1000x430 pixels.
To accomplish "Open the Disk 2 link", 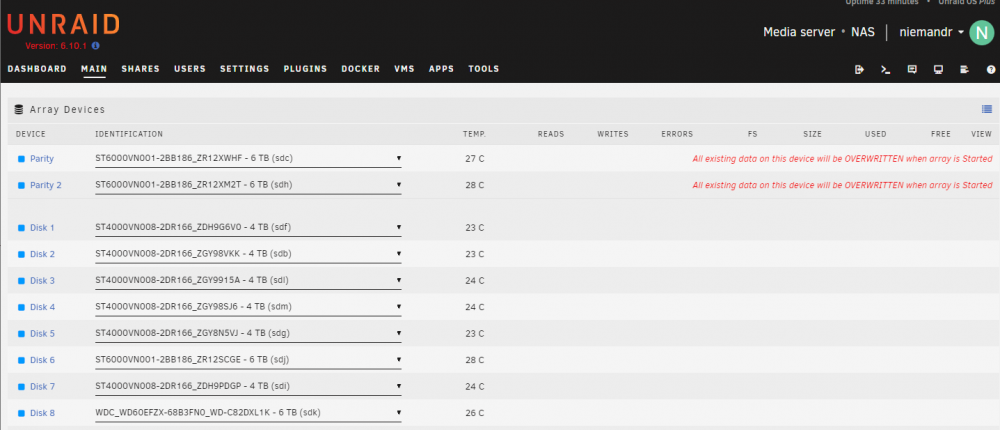I will pyautogui.click(x=42, y=255).
